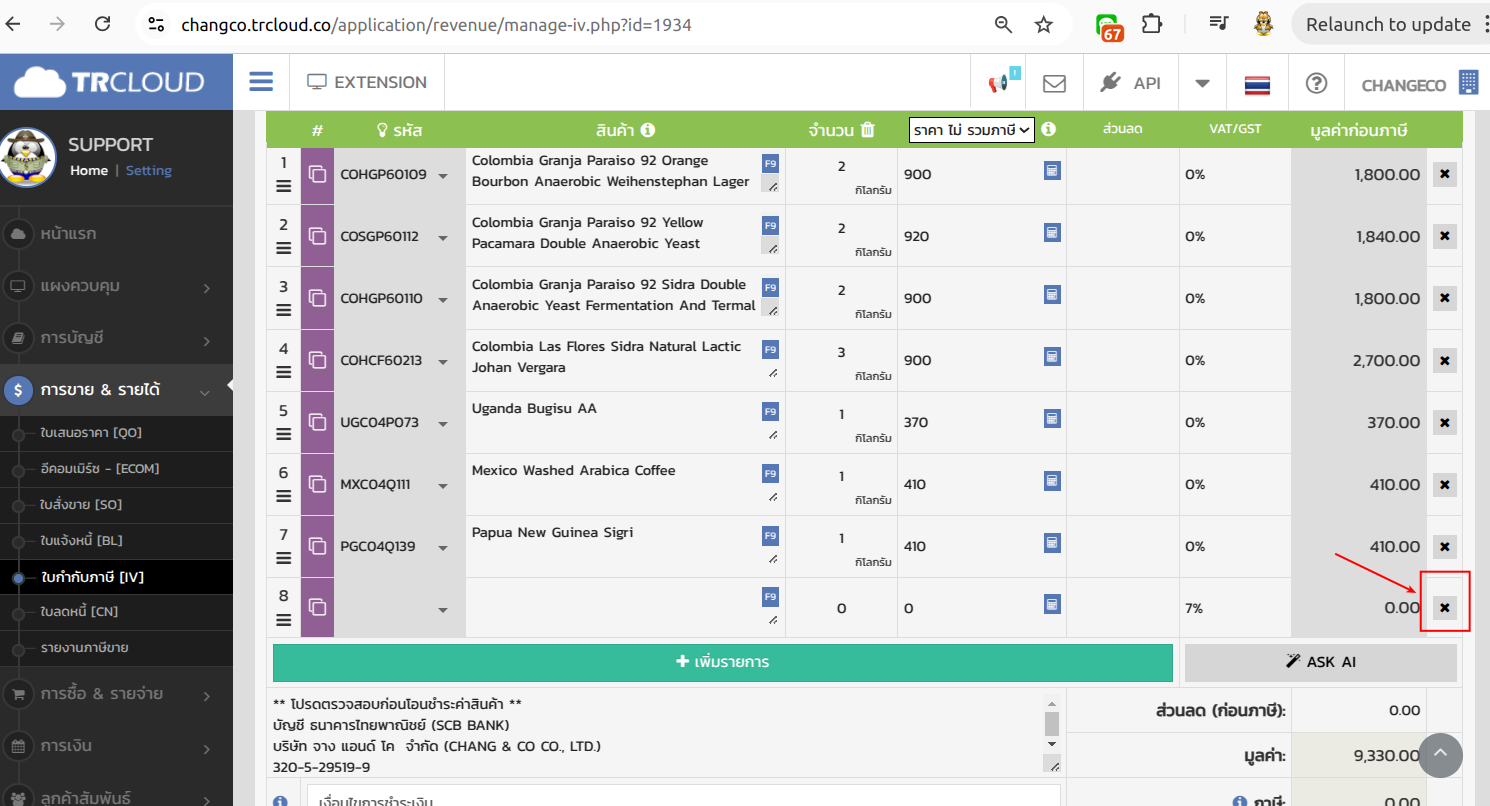Screen dimensions: 1490x806
Task: Expand the caret dropdown next to API
Action: [1203, 83]
